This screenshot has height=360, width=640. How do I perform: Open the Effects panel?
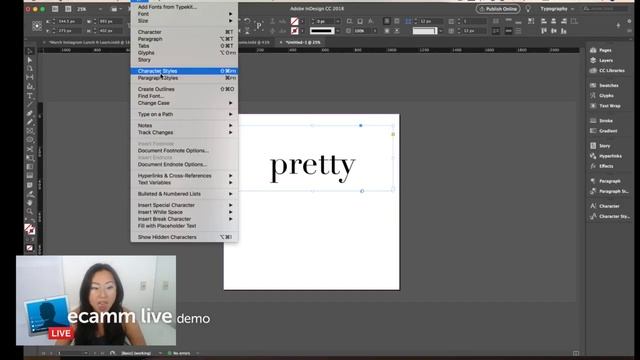pos(602,166)
